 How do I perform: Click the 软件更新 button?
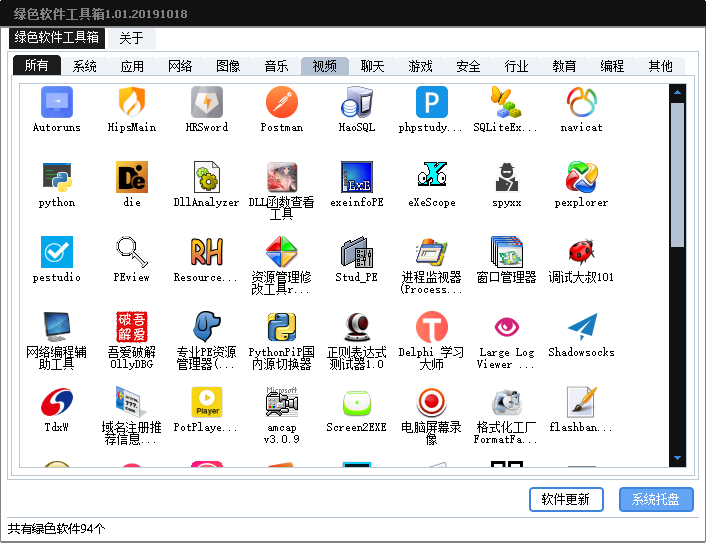coord(566,499)
